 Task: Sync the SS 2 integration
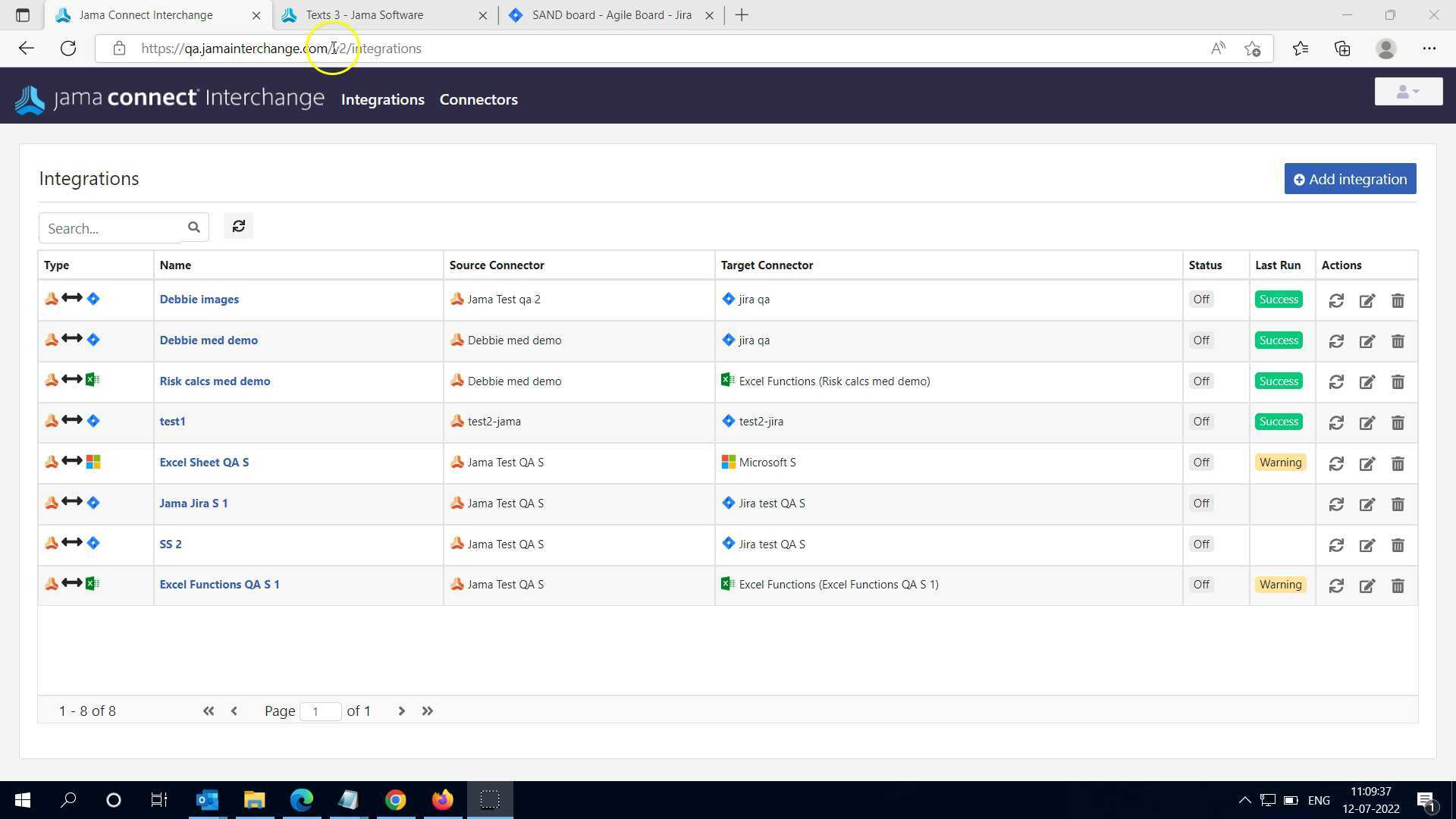[1336, 545]
